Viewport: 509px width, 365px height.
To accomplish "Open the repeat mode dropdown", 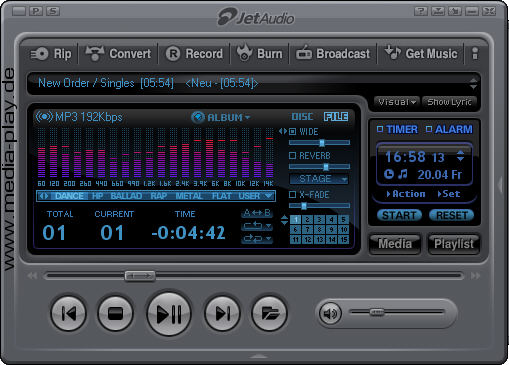I will [x=257, y=226].
